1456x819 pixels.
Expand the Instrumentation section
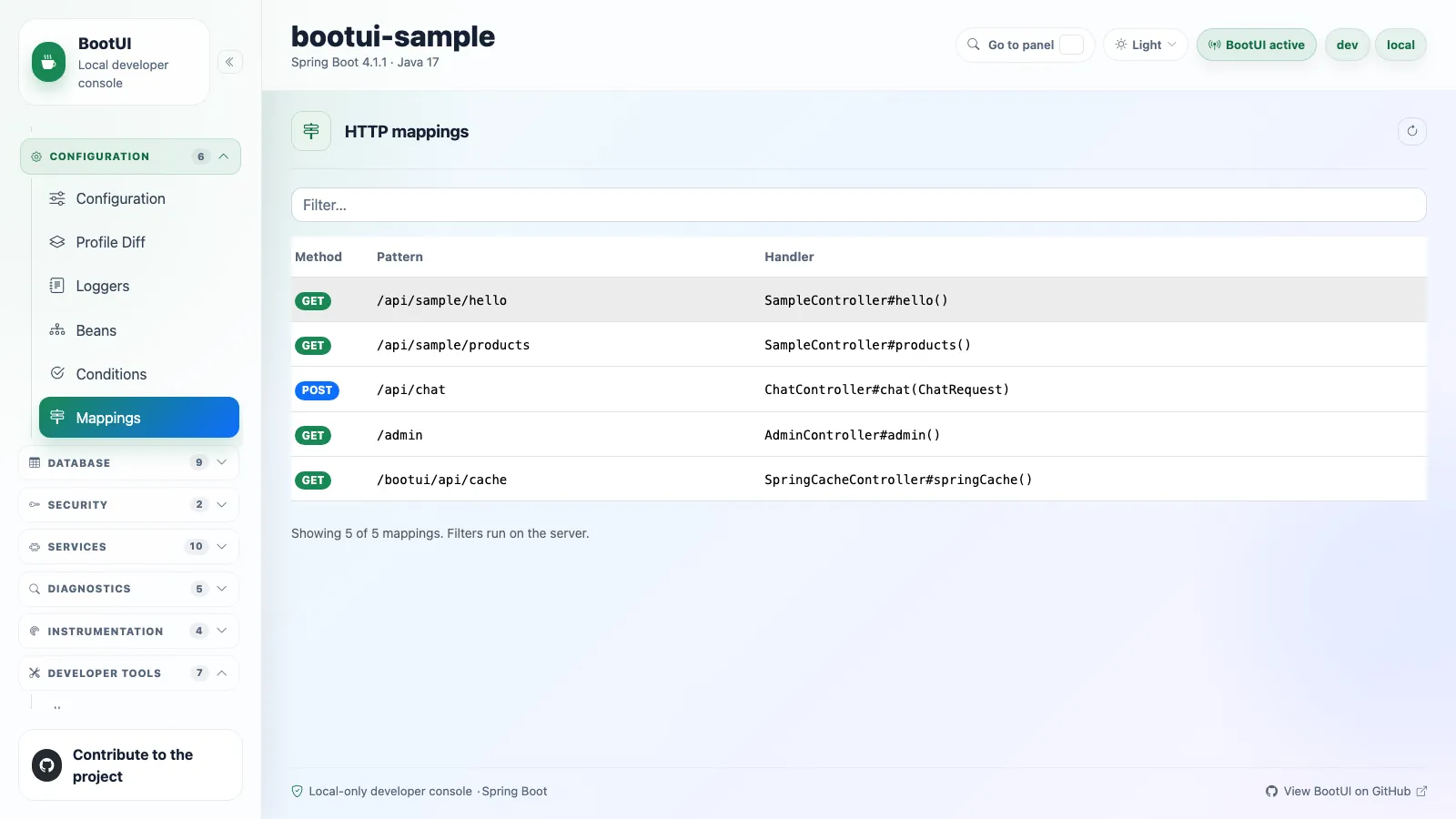[x=129, y=632]
